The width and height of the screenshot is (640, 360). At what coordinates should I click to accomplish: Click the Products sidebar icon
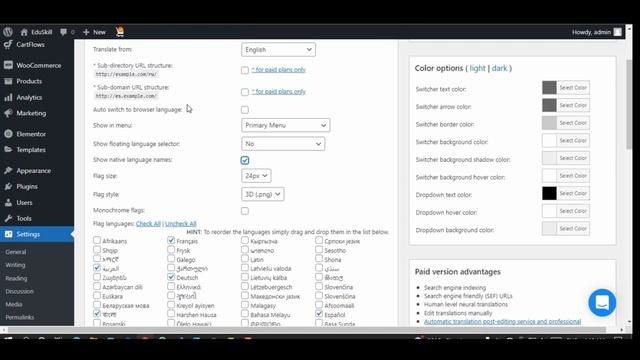click(8, 81)
